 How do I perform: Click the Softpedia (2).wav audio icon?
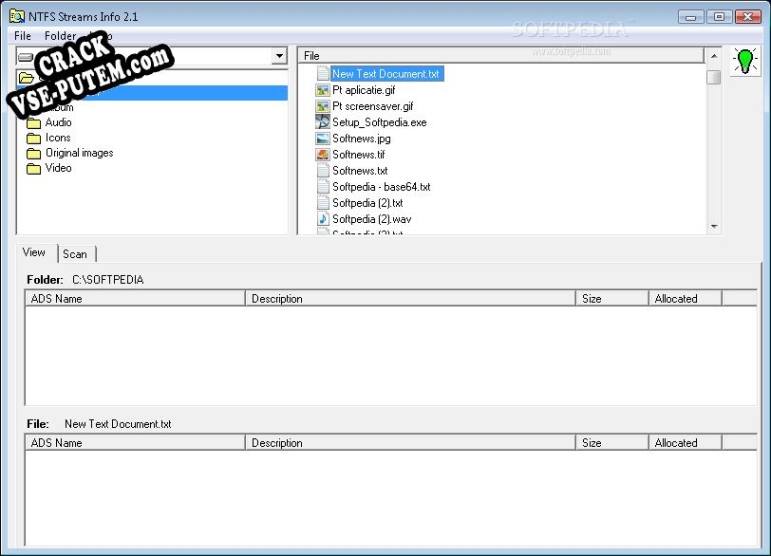click(x=323, y=219)
